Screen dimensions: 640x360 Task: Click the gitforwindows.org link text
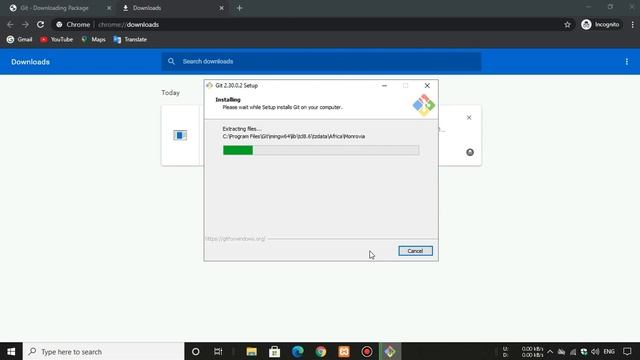236,239
